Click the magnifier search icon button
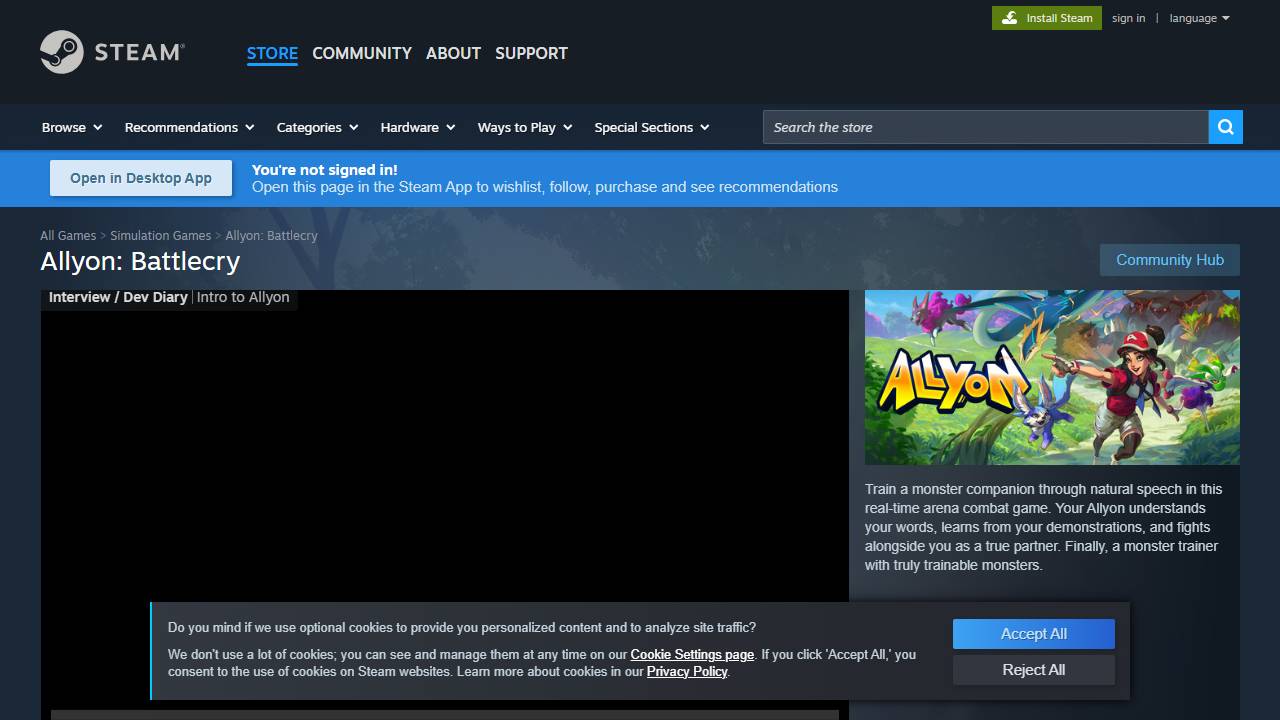 point(1225,127)
